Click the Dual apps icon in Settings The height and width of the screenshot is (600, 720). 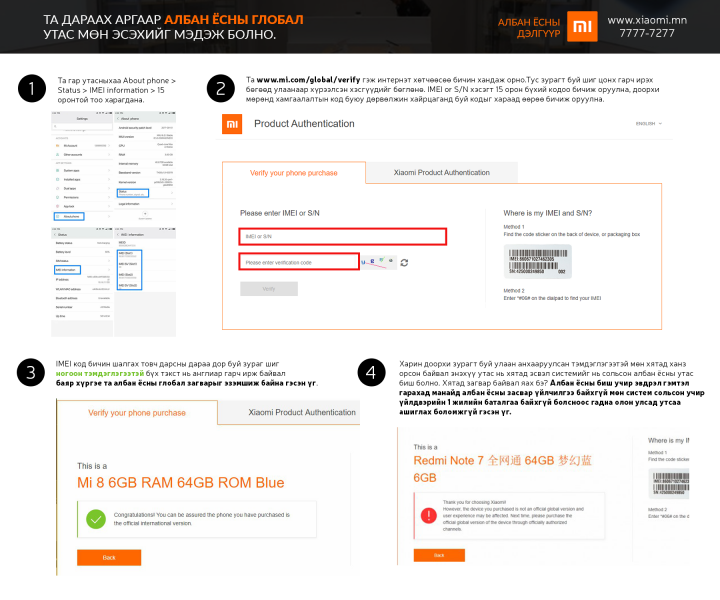click(x=57, y=188)
